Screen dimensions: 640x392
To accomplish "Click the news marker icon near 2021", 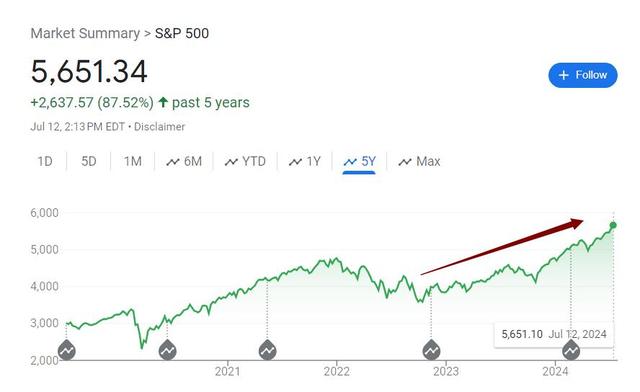I will (167, 350).
